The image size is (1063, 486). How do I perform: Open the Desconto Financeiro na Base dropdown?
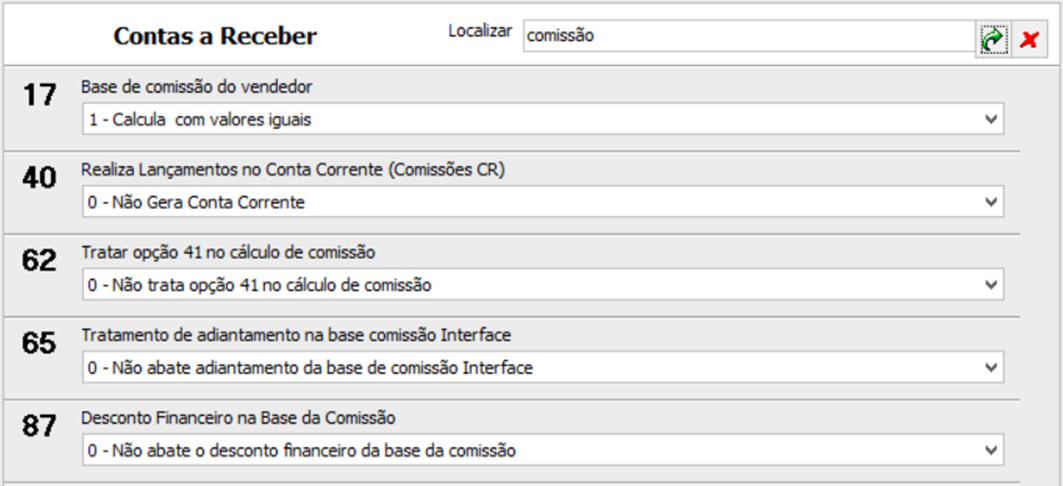[543, 450]
